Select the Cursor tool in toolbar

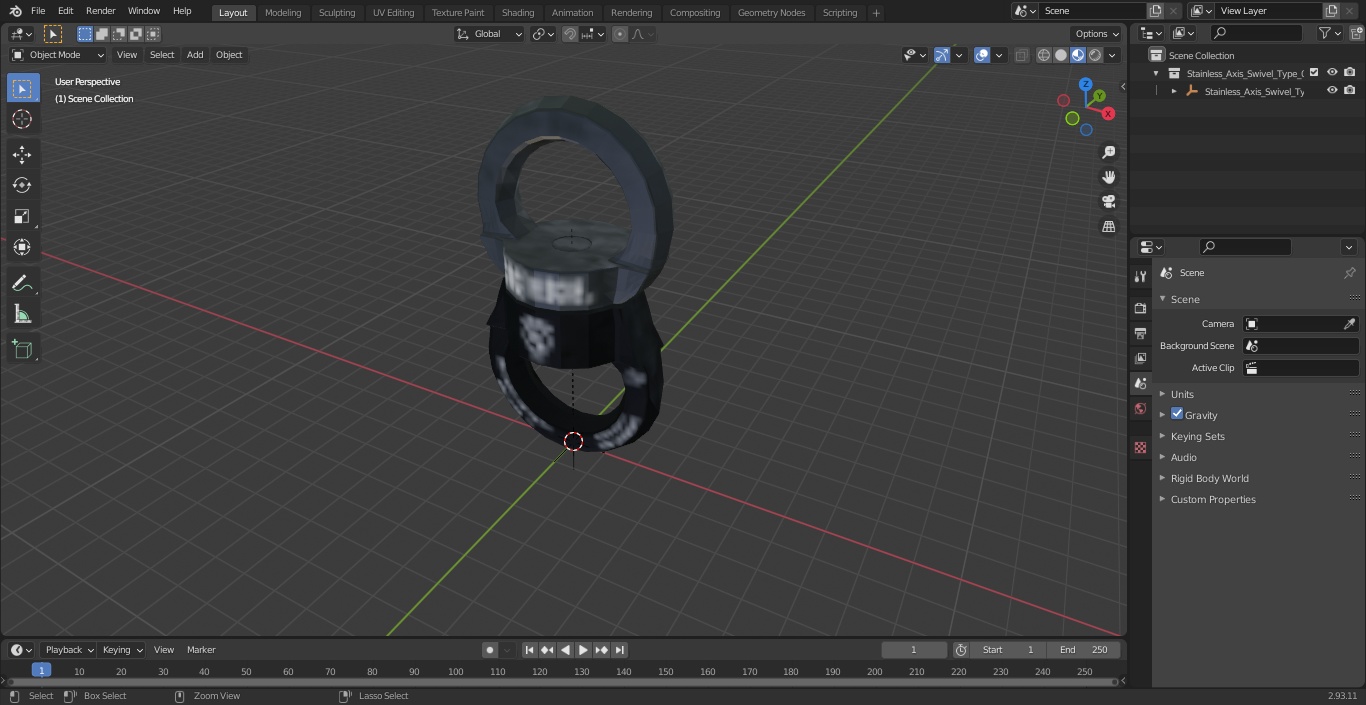[22, 119]
